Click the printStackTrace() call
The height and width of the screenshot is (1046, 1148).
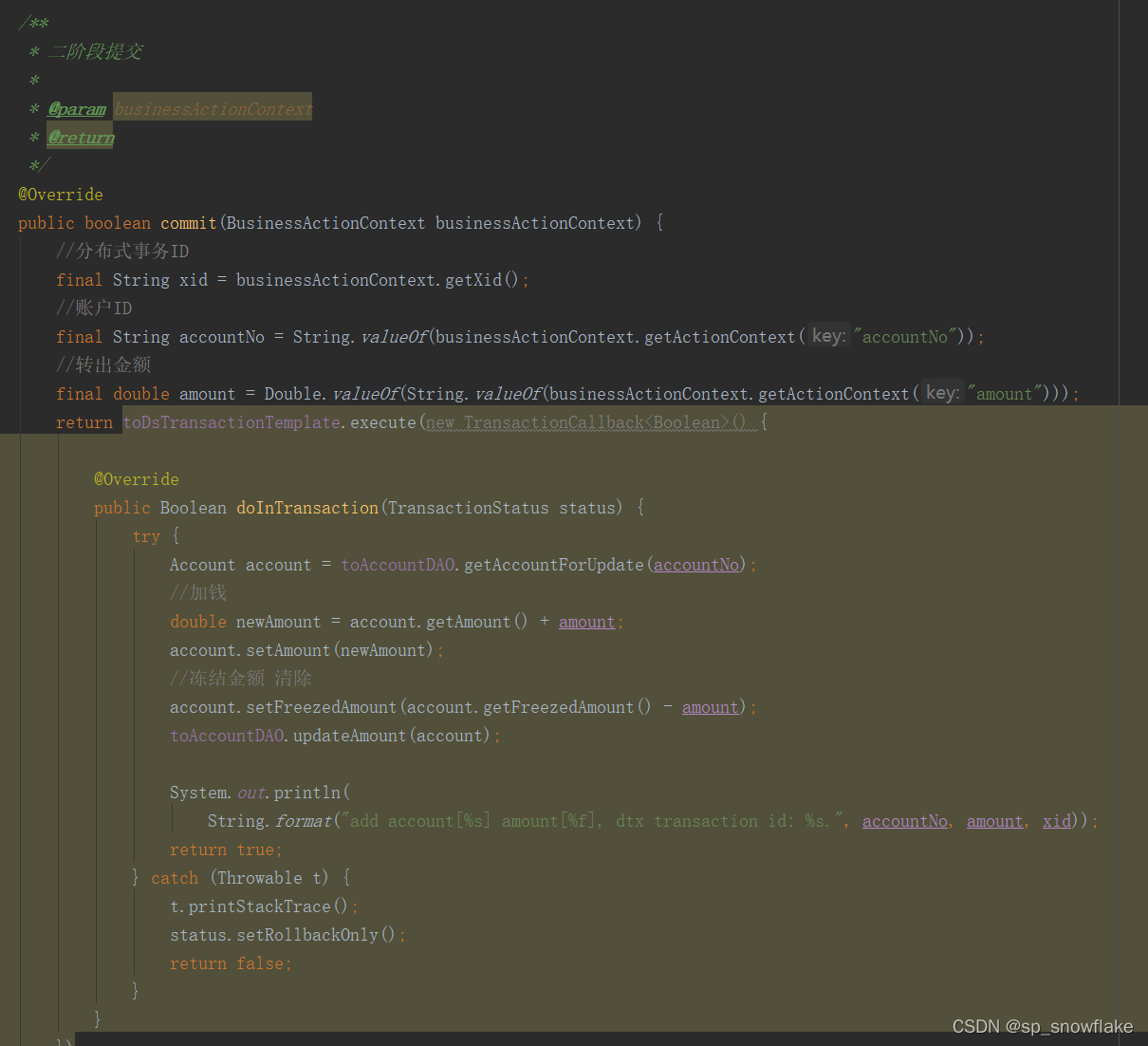[x=269, y=906]
